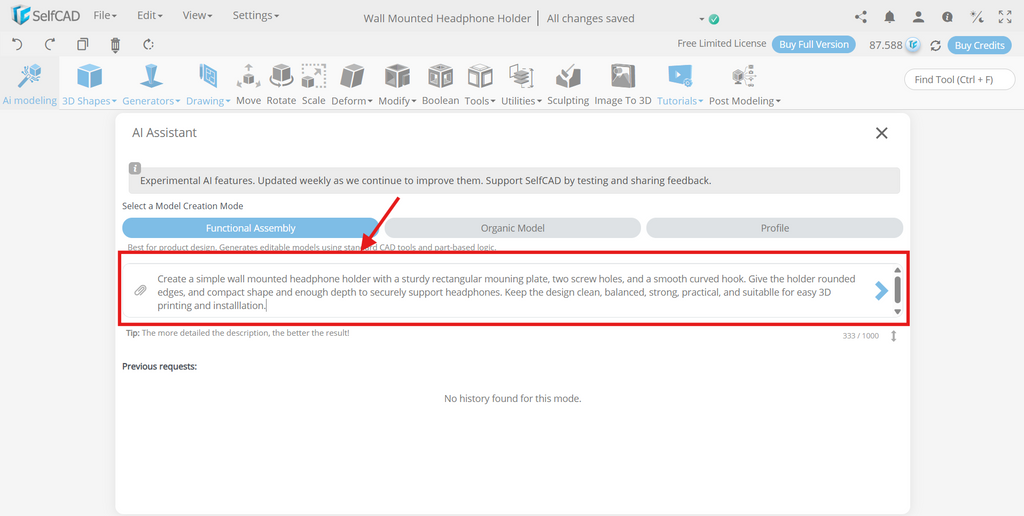Viewport: 1024px width, 516px height.
Task: Select the Move tool
Action: [x=248, y=84]
